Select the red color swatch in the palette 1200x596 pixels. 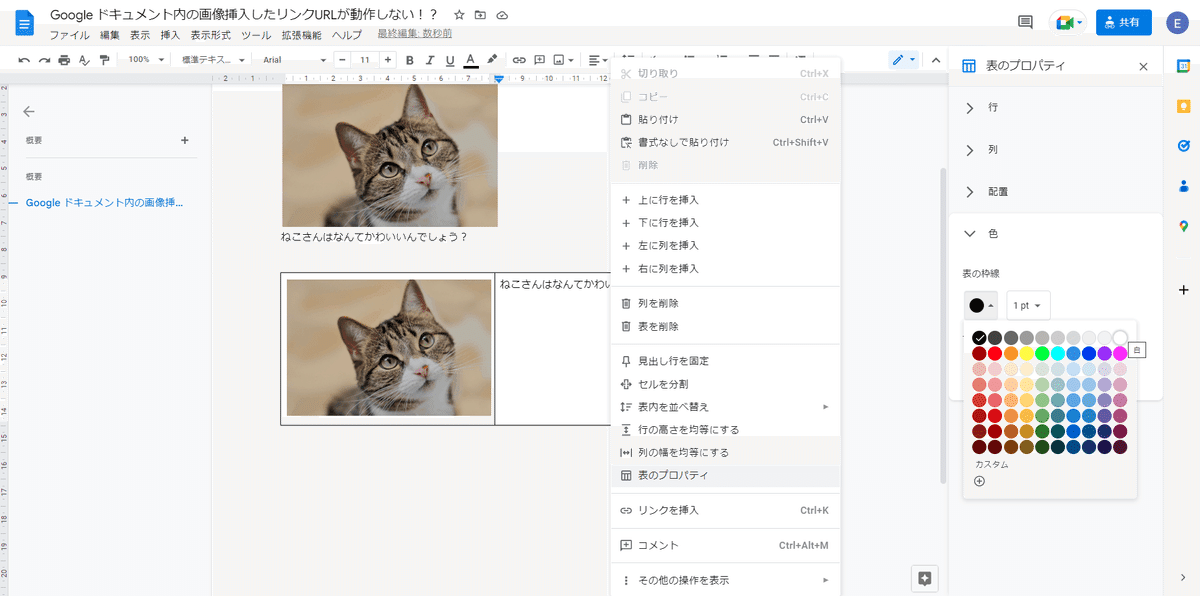(994, 352)
